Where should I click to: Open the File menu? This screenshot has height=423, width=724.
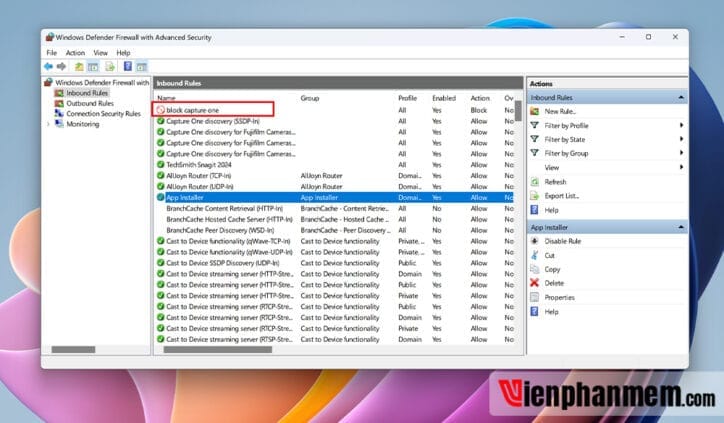52,53
